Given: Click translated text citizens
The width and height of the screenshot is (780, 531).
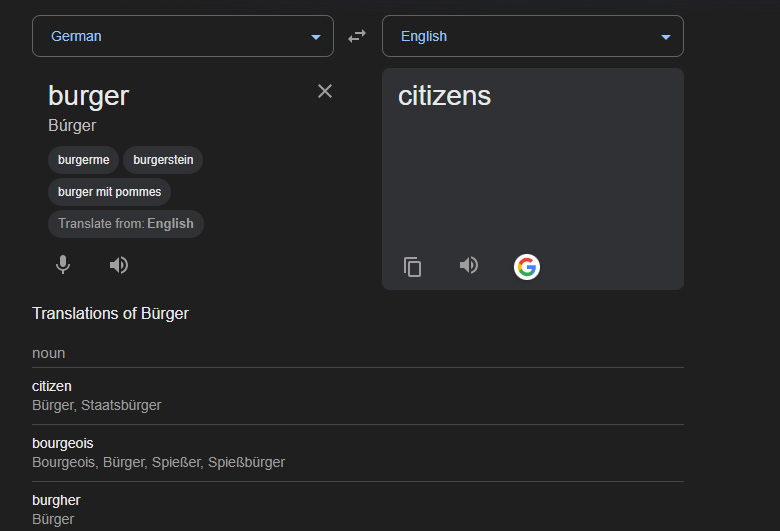Looking at the screenshot, I should (x=444, y=96).
